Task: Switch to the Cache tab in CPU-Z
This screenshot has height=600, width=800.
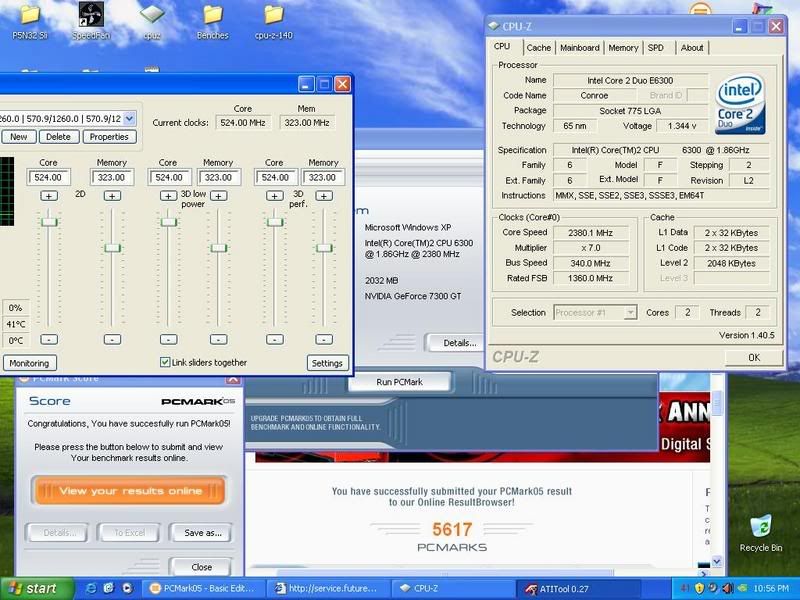Action: (539, 48)
